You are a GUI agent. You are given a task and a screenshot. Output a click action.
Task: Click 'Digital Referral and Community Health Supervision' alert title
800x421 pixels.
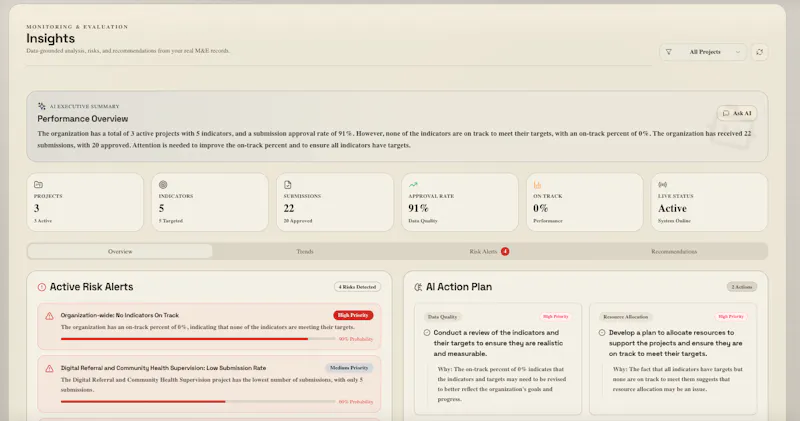163,368
